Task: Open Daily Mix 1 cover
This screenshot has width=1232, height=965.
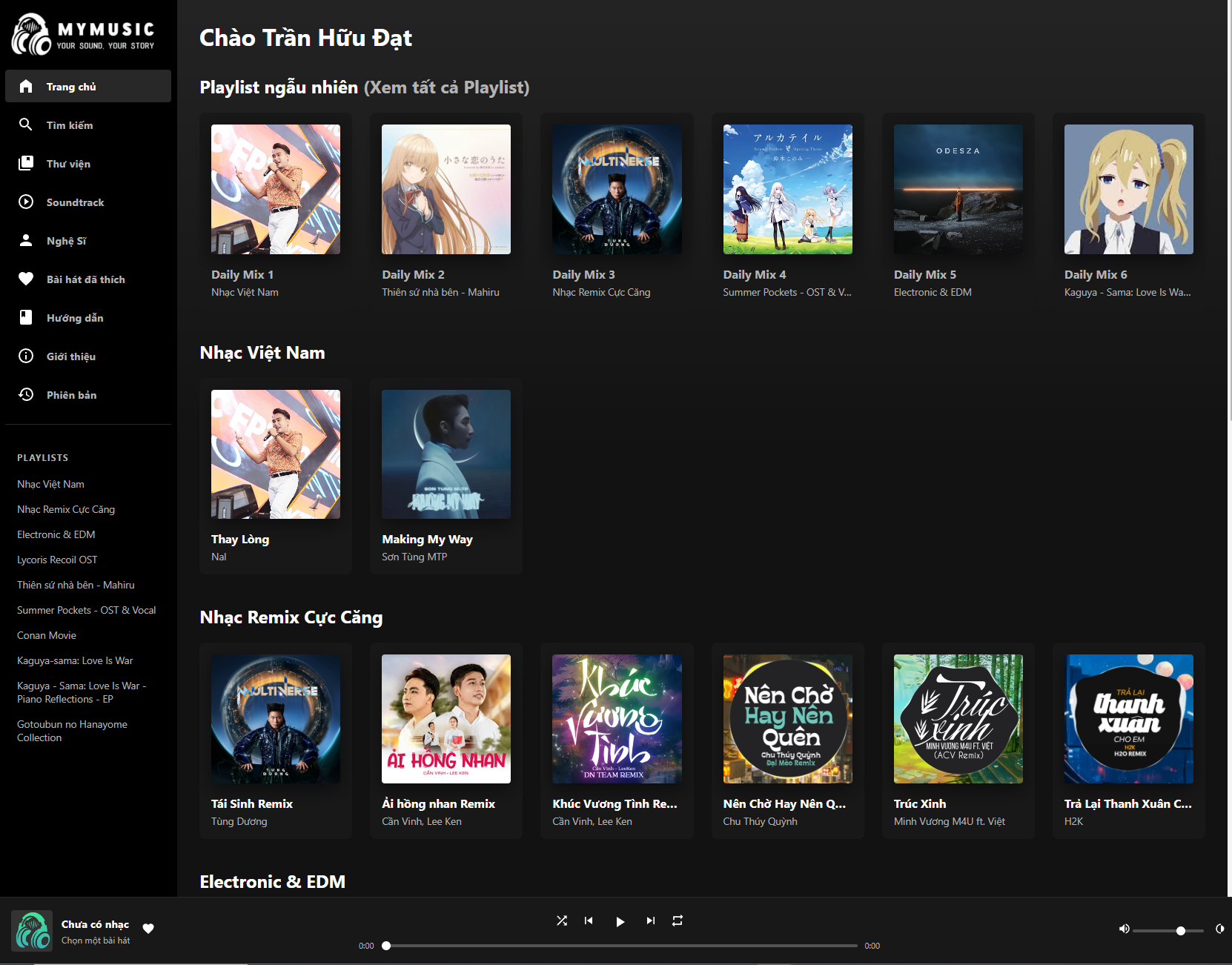Action: click(x=276, y=189)
